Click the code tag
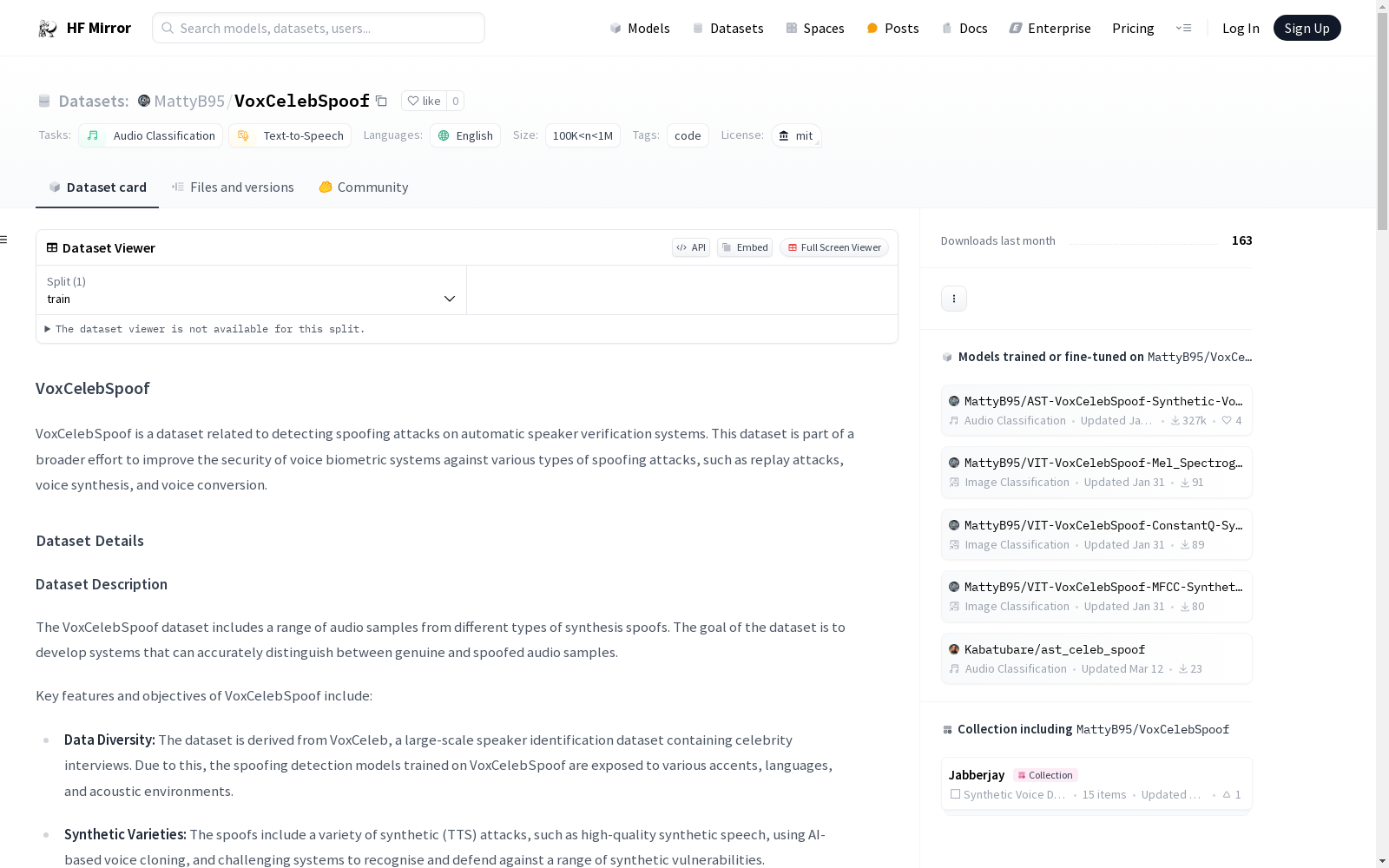The width and height of the screenshot is (1389, 868). pyautogui.click(x=688, y=135)
